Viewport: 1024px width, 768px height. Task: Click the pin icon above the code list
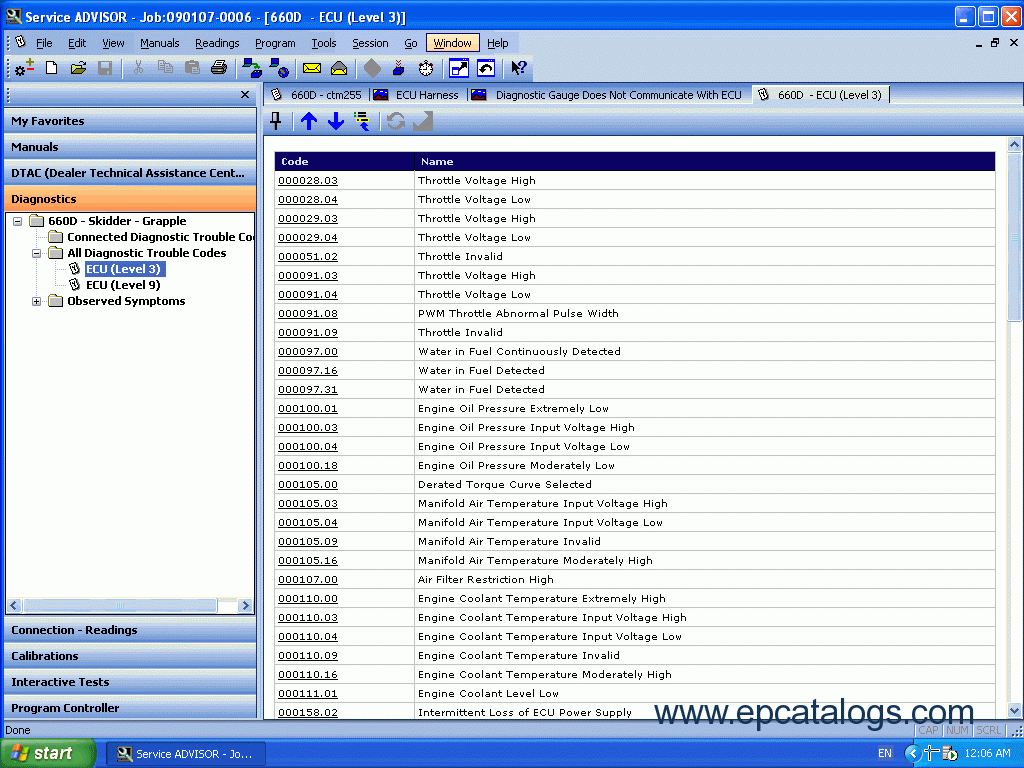point(276,121)
